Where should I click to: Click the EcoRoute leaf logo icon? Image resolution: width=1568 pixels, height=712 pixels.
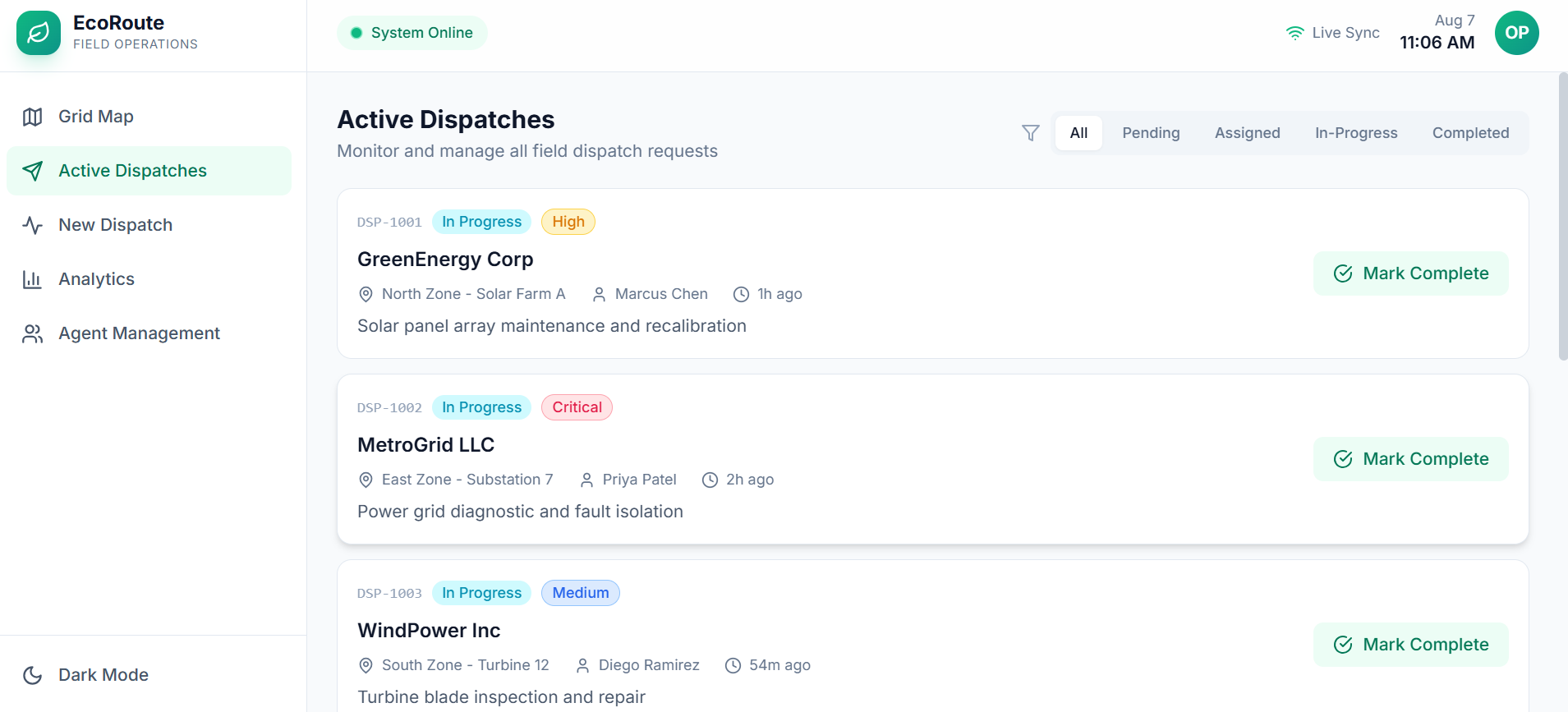[x=39, y=33]
